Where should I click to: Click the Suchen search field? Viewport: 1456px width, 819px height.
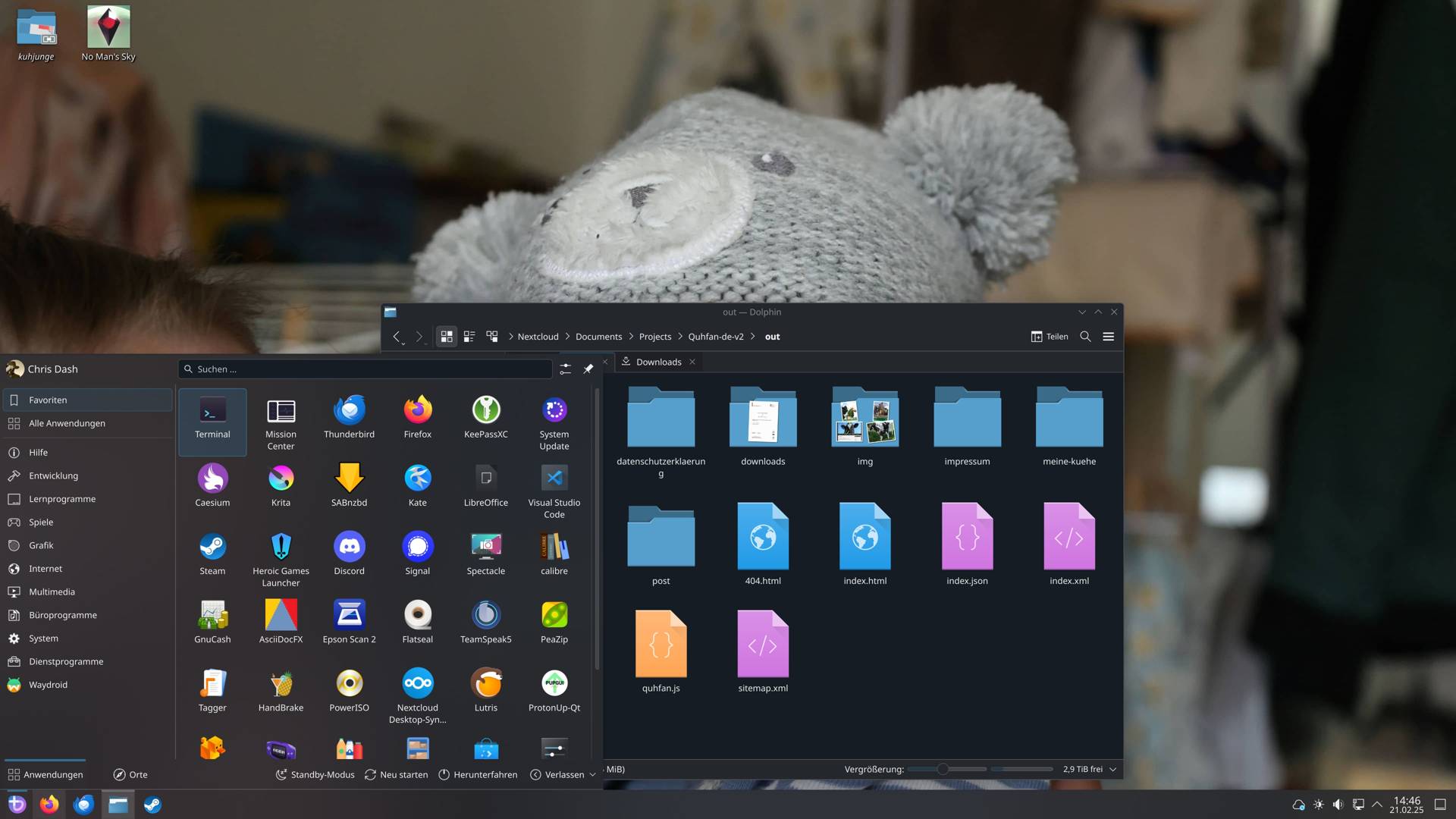point(365,369)
